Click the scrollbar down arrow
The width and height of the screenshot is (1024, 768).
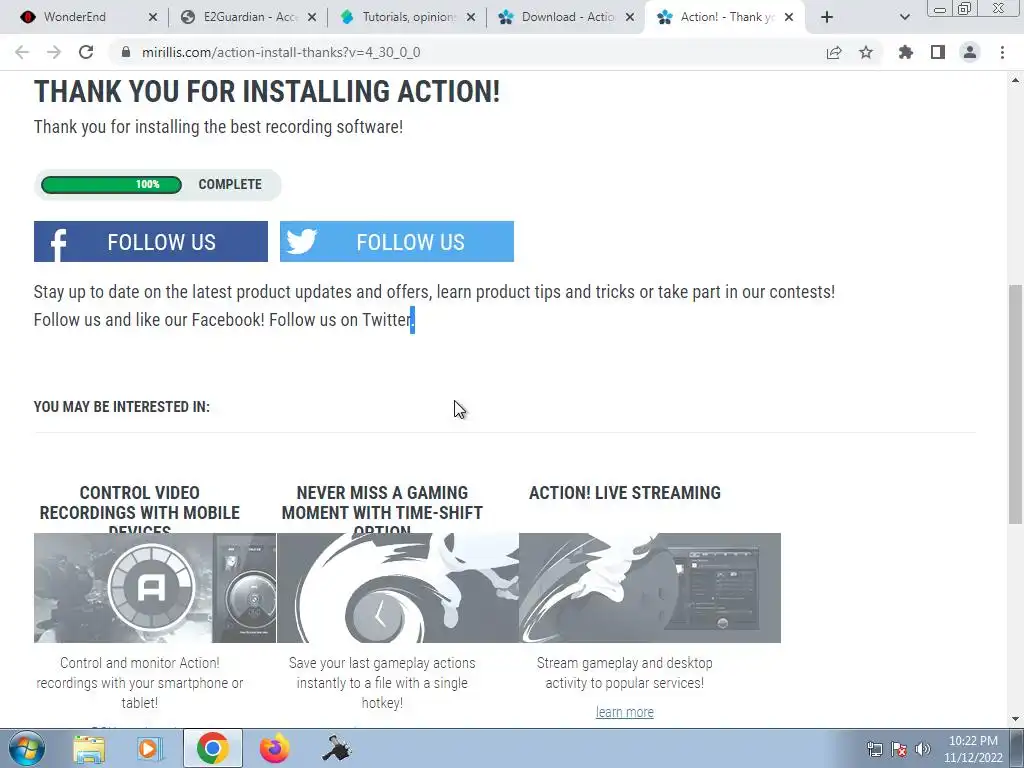[1015, 719]
